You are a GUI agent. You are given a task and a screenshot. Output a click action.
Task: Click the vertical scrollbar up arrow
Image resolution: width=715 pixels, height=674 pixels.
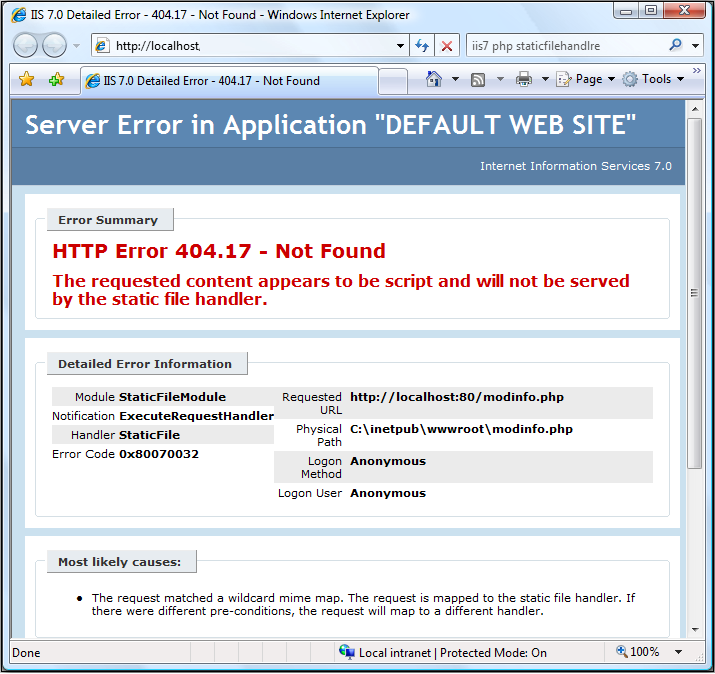[x=695, y=109]
